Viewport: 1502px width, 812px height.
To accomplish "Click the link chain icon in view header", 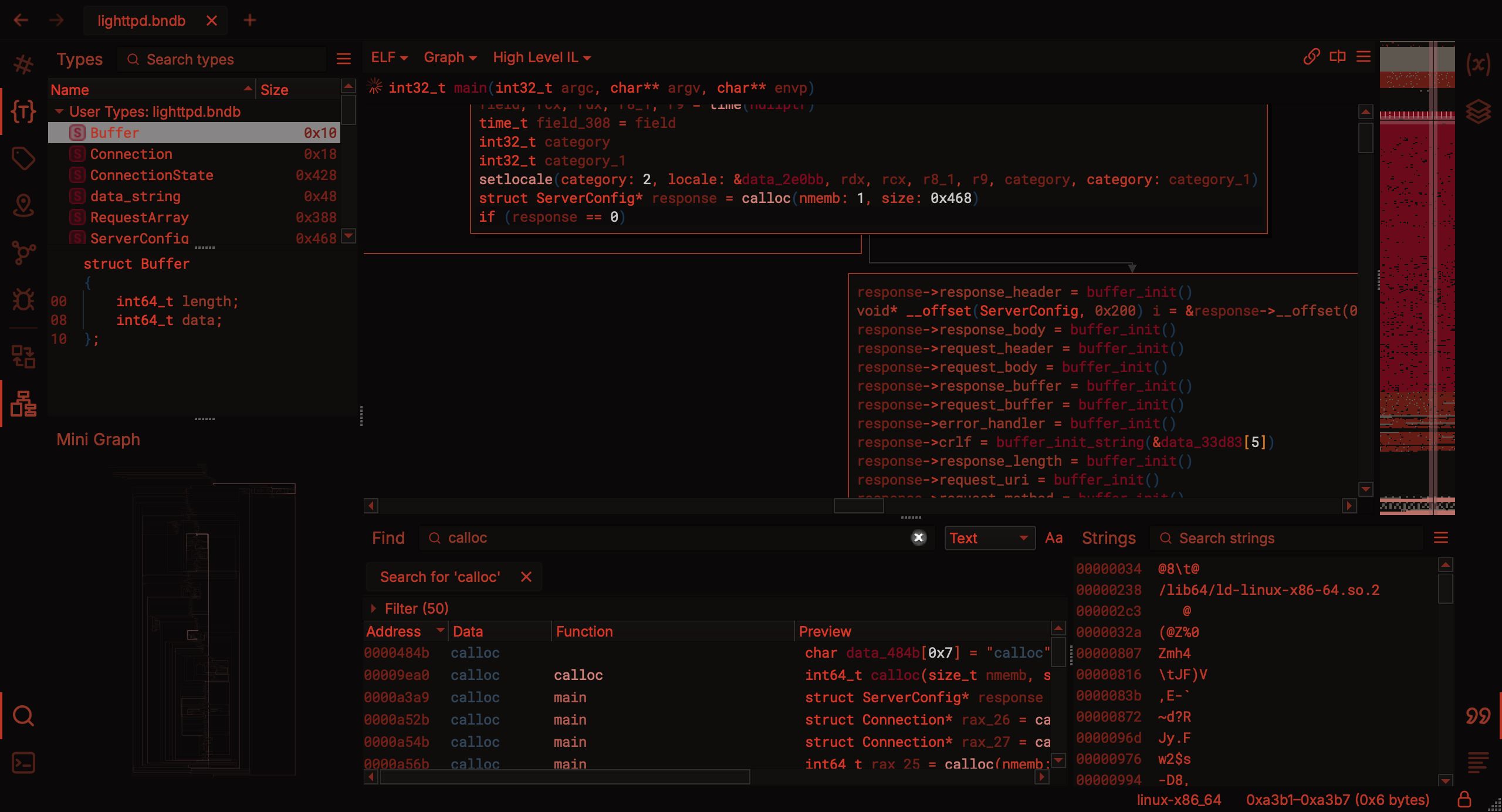I will pos(1311,57).
